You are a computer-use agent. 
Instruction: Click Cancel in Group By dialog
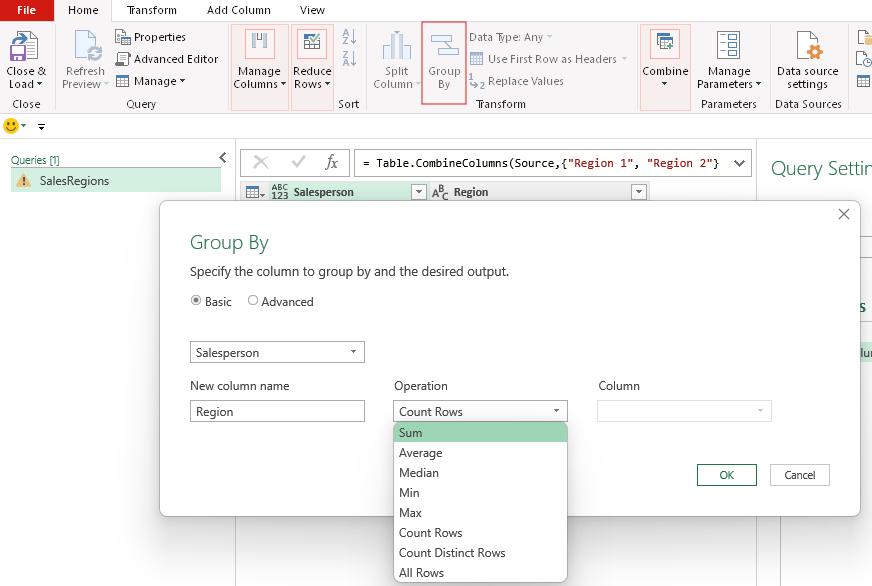[800, 475]
